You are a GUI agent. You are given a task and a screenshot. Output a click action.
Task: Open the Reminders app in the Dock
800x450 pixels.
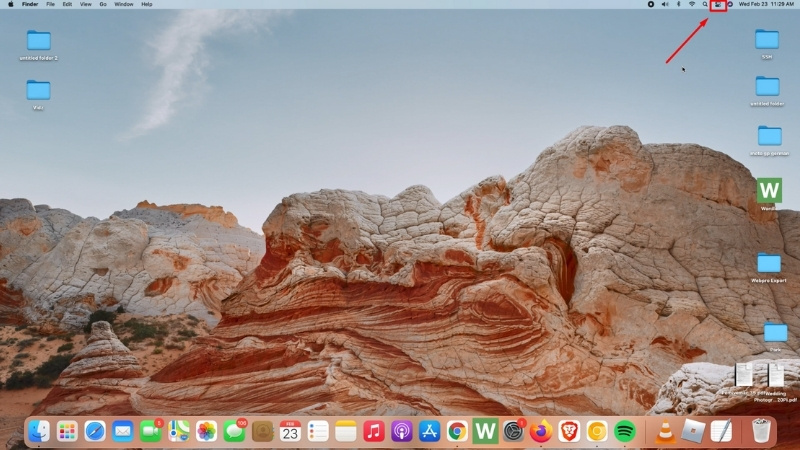click(318, 432)
